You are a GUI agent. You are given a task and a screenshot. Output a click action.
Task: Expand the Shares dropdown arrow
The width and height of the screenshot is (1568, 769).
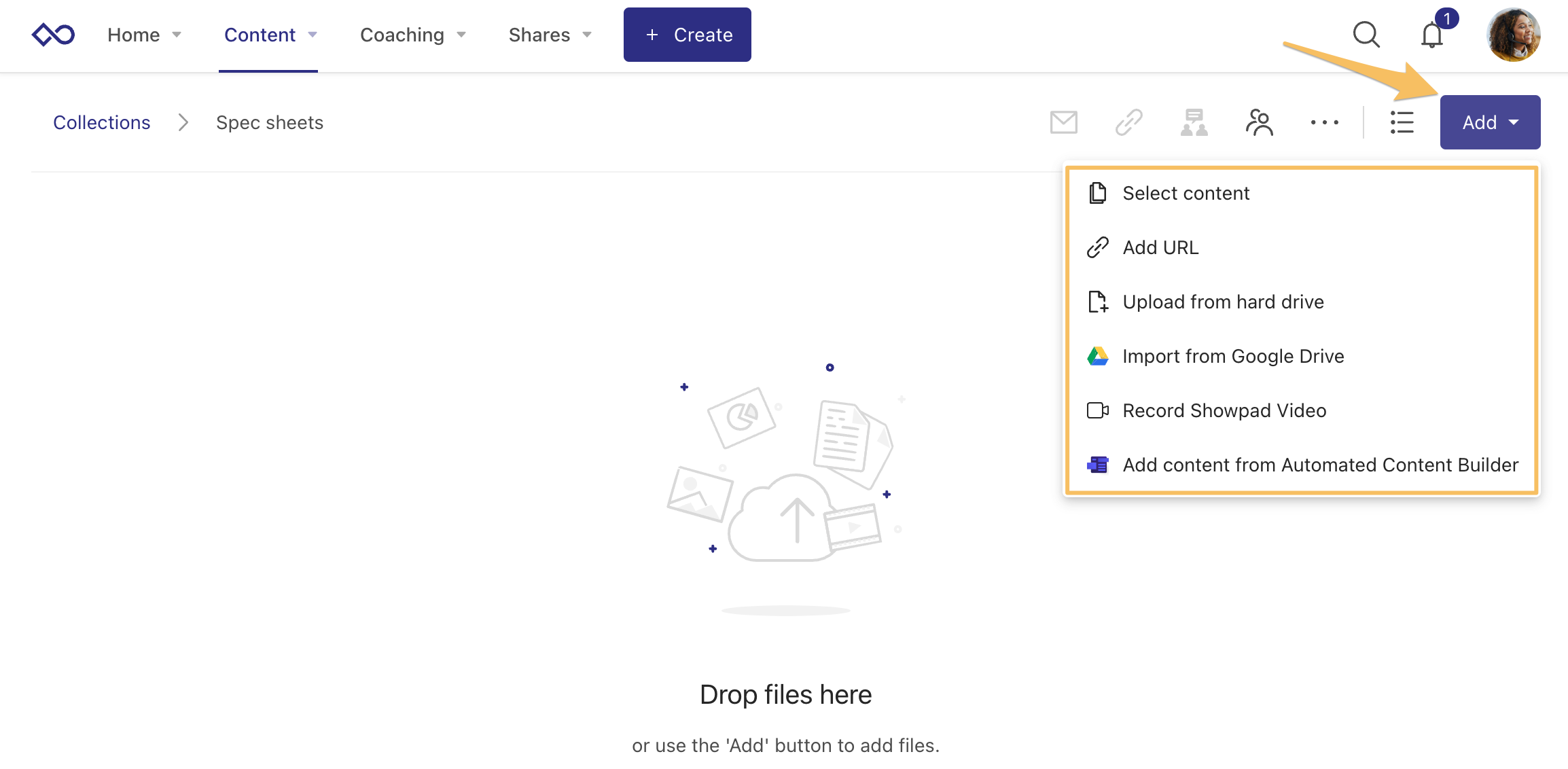point(587,35)
